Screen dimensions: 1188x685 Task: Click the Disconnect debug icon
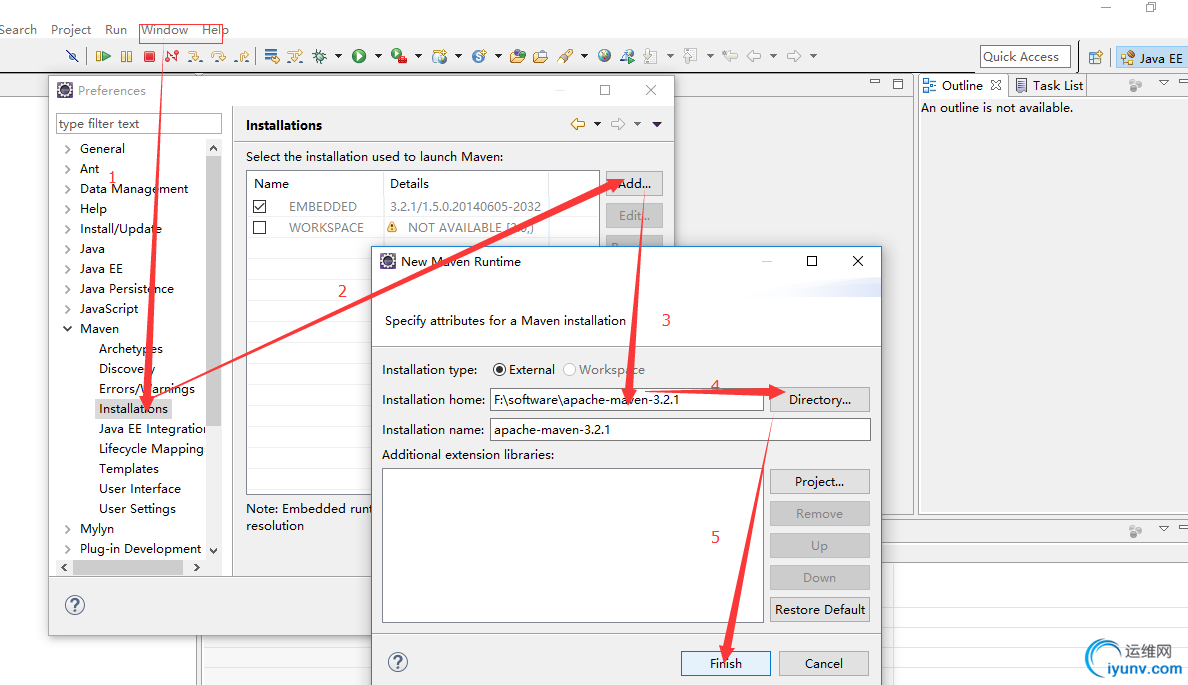[x=172, y=56]
